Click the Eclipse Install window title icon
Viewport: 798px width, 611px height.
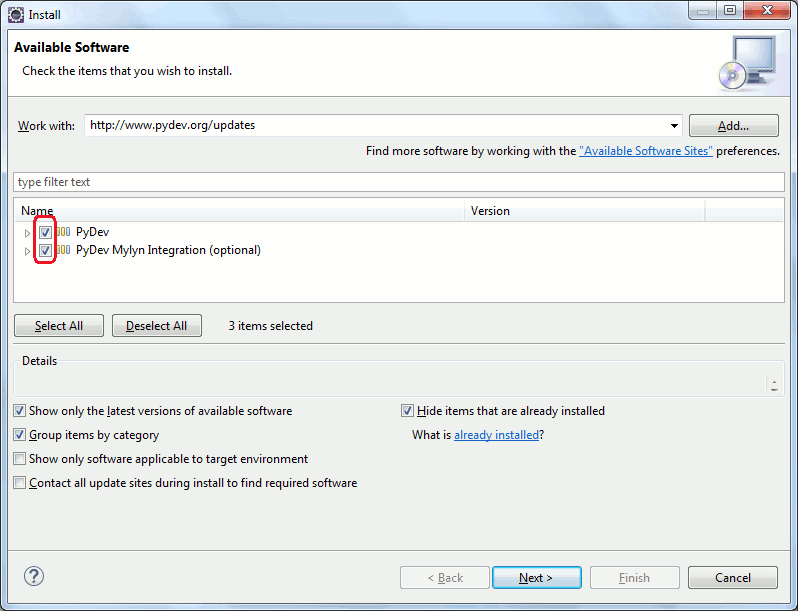point(16,15)
